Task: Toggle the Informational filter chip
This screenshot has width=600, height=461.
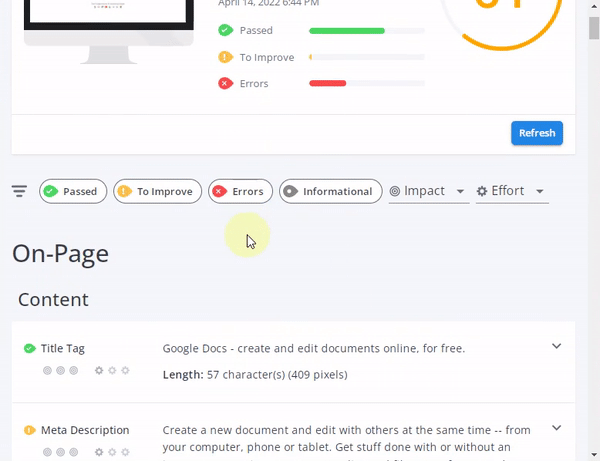Action: coord(331,191)
